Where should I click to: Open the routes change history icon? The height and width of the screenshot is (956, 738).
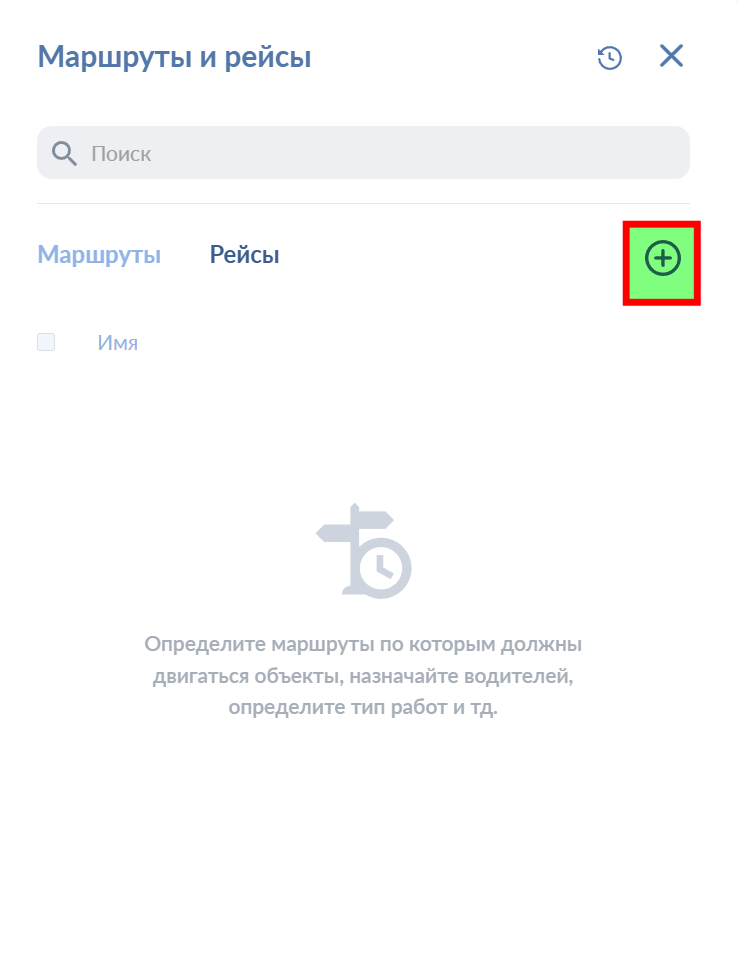(609, 58)
